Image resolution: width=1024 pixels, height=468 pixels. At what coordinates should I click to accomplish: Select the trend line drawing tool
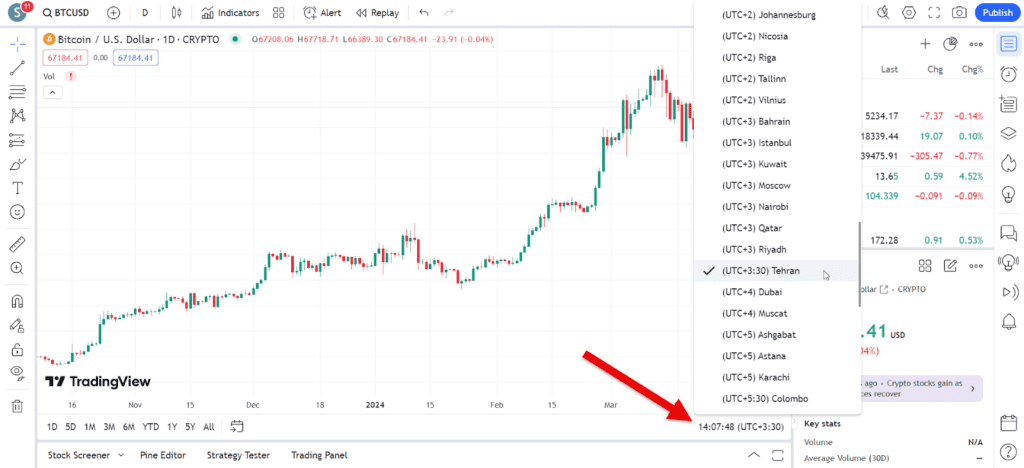pos(17,69)
